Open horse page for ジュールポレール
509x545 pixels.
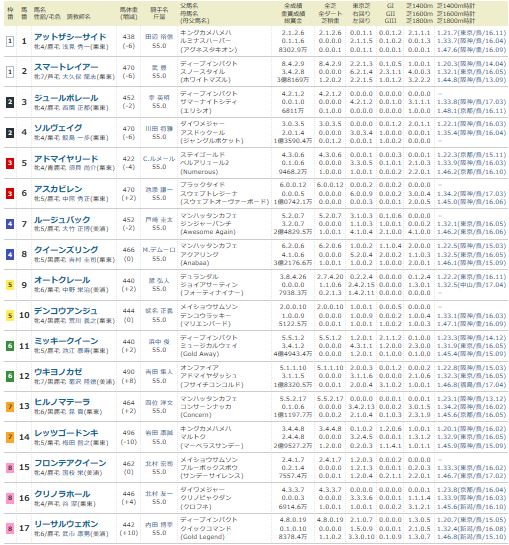coord(66,98)
